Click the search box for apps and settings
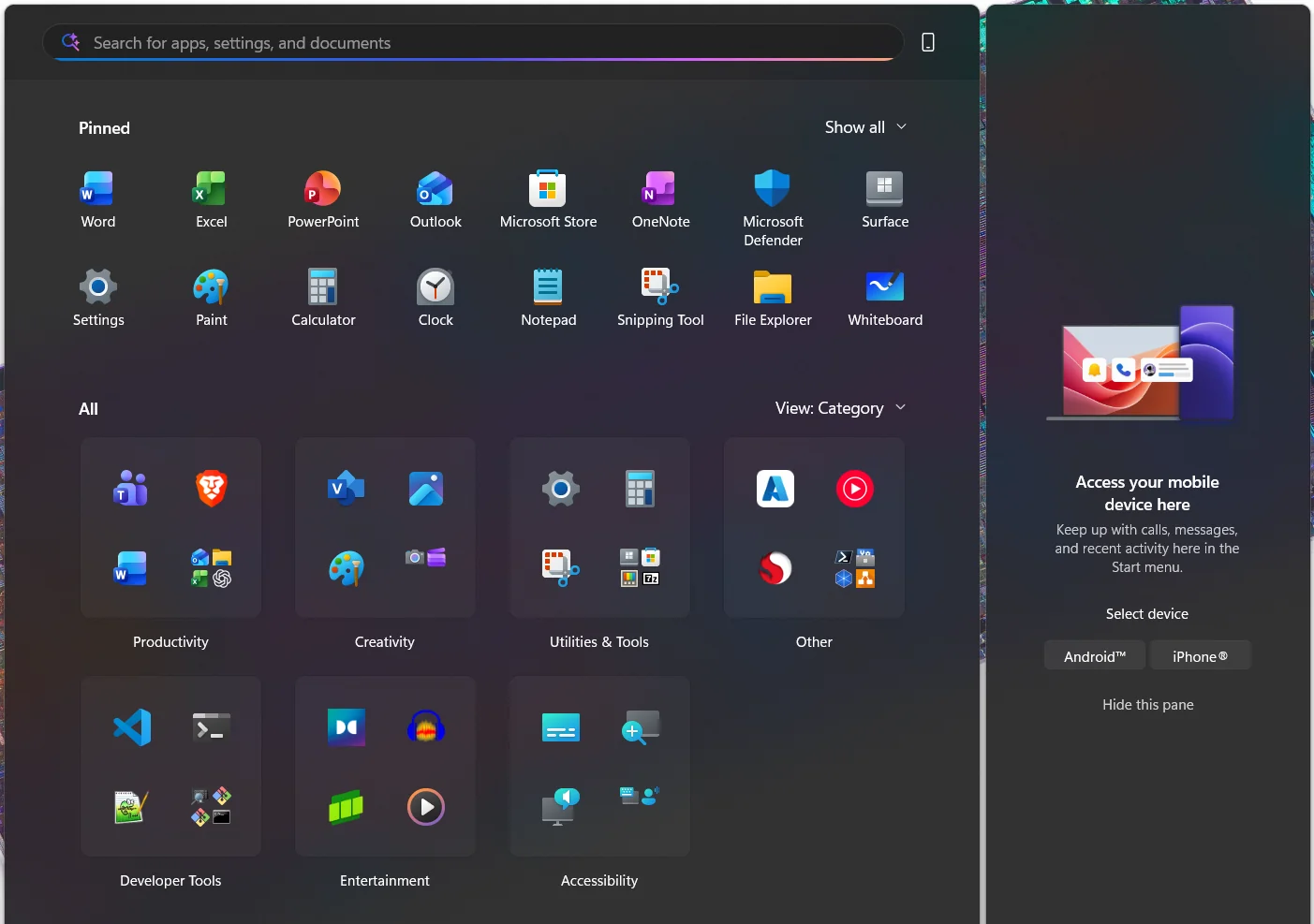The height and width of the screenshot is (924, 1314). tap(468, 43)
